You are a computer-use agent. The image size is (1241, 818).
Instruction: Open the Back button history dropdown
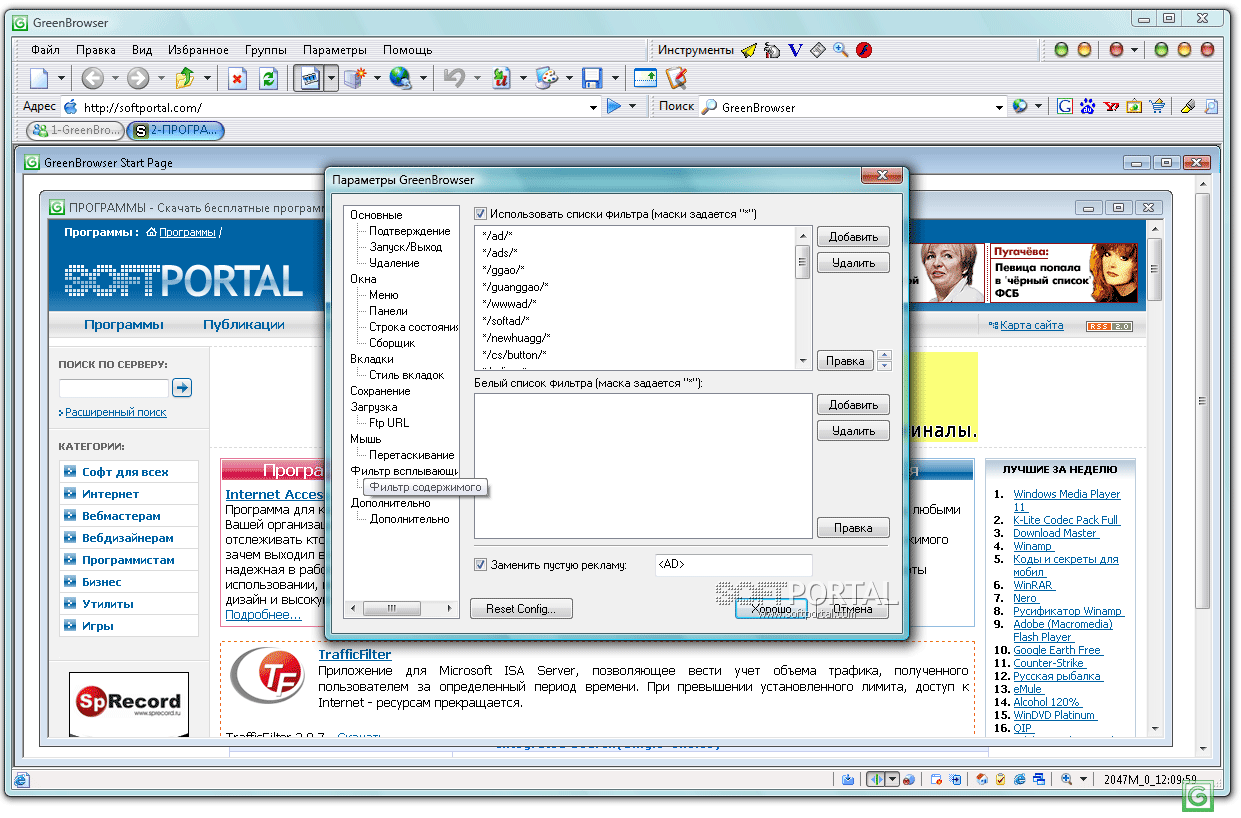113,78
